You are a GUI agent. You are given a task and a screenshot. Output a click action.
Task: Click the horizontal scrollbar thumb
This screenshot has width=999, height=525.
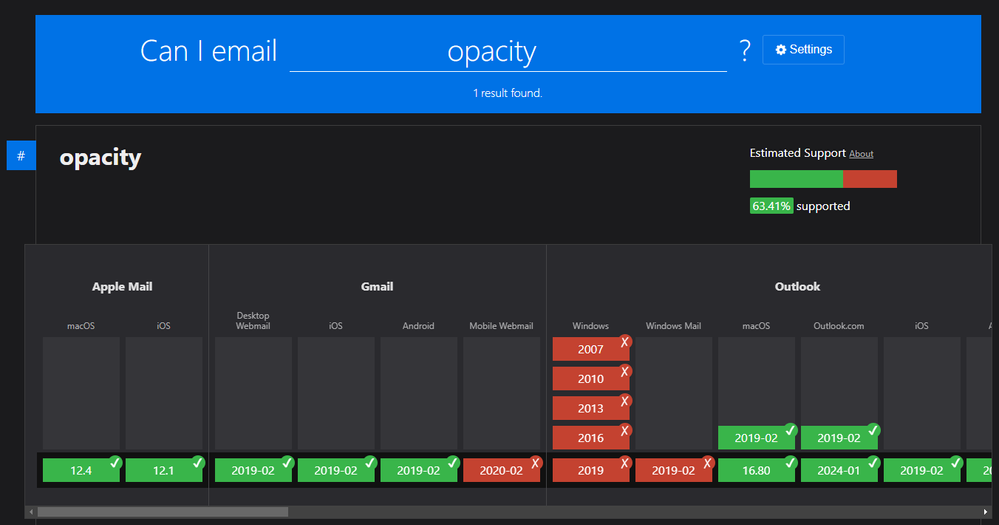click(162, 512)
